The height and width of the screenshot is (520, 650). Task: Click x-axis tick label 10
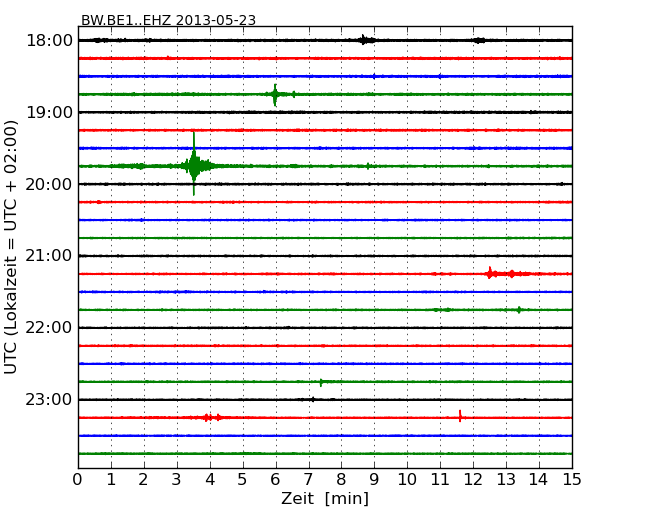click(x=407, y=480)
